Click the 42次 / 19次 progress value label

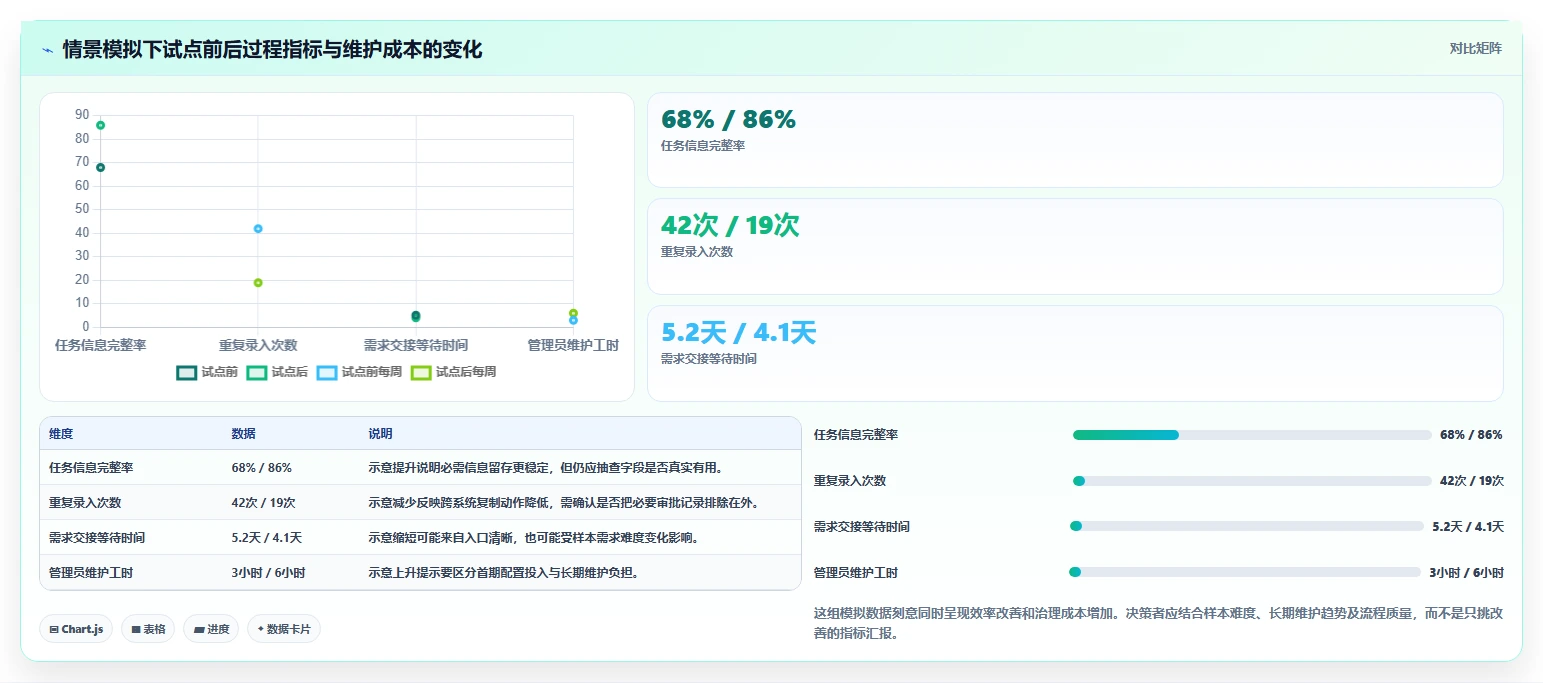(x=1471, y=481)
